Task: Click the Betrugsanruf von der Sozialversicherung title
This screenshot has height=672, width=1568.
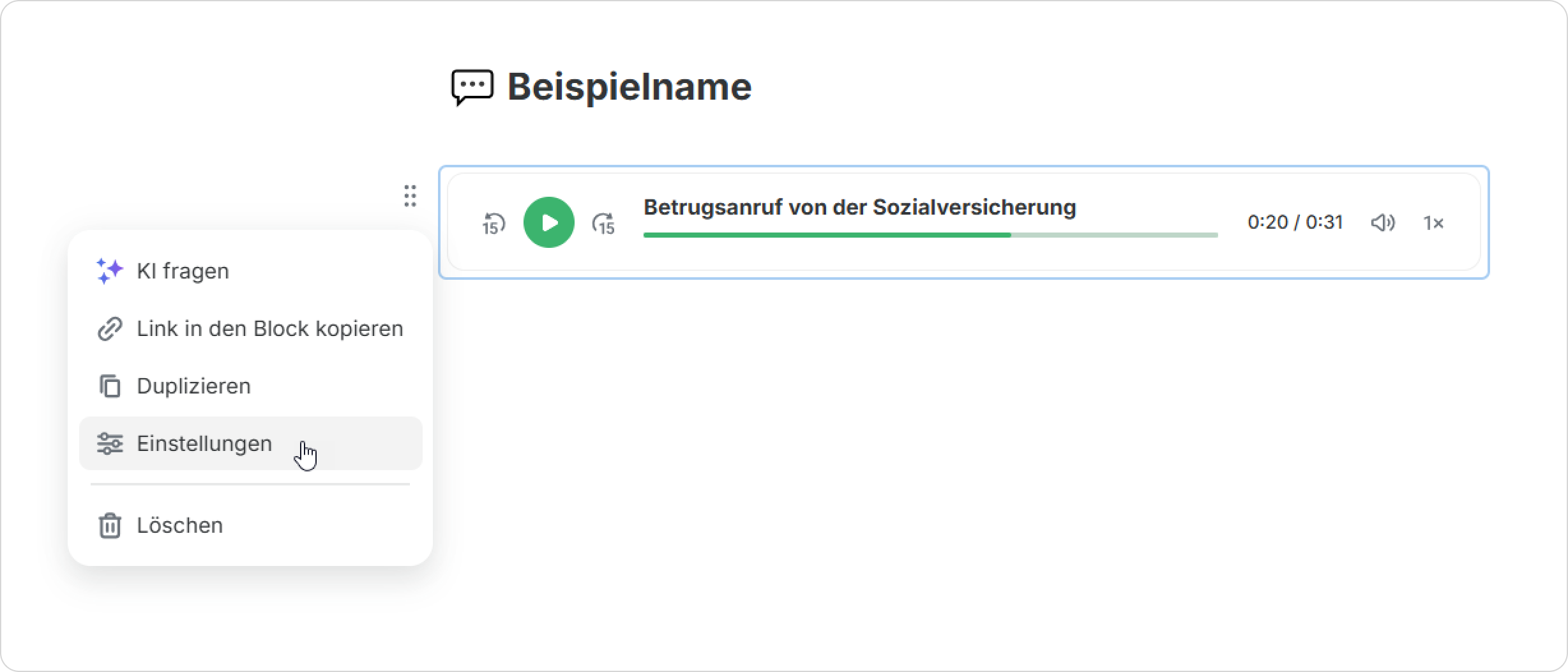Action: [x=859, y=207]
